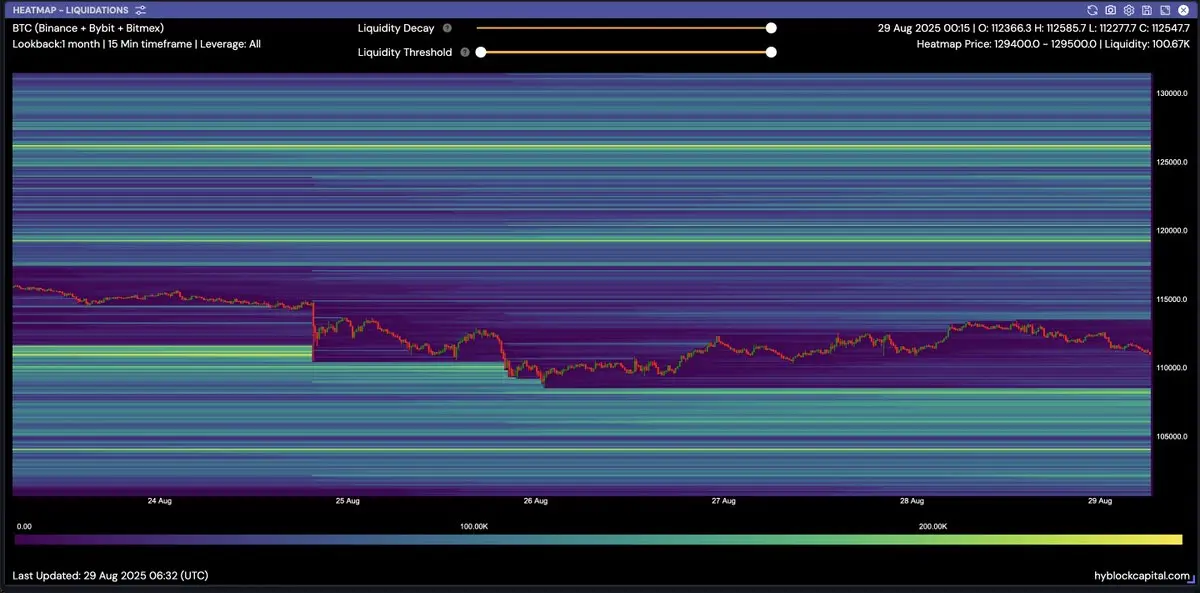1200x593 pixels.
Task: Click the liquidity color gradient legend bar
Action: point(598,540)
